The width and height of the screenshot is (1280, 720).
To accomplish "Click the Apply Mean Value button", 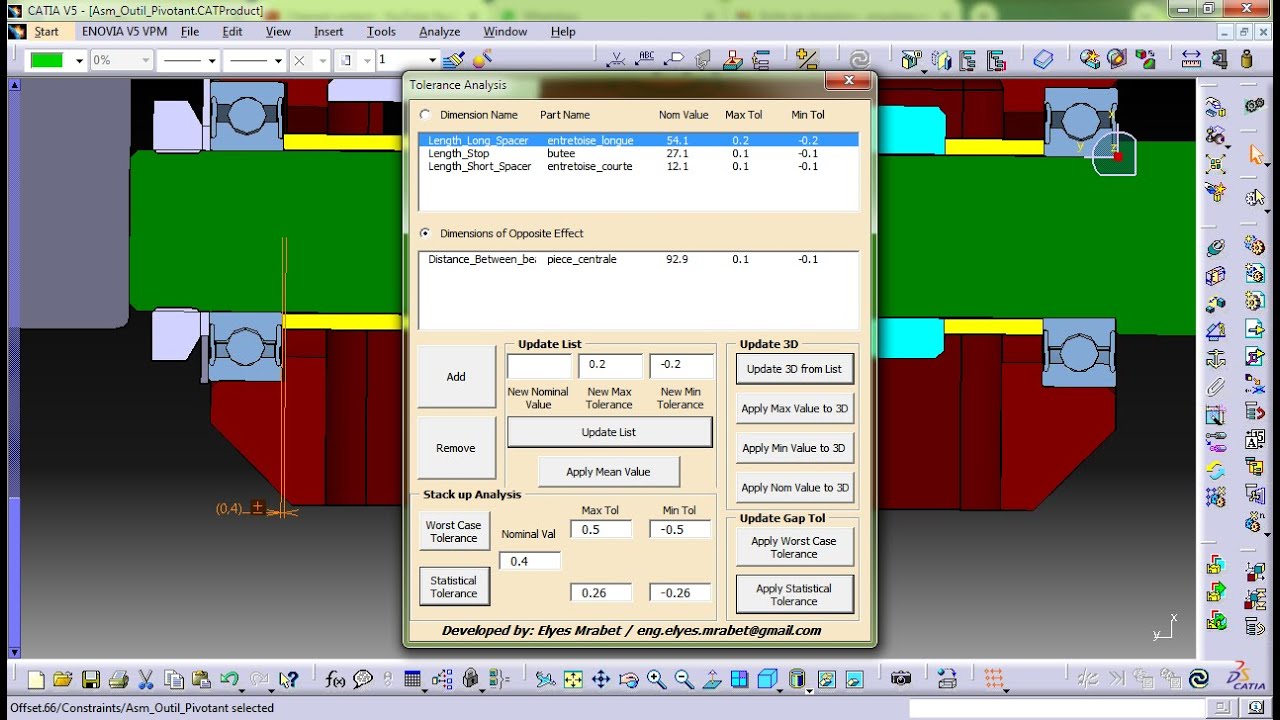I will 608,472.
